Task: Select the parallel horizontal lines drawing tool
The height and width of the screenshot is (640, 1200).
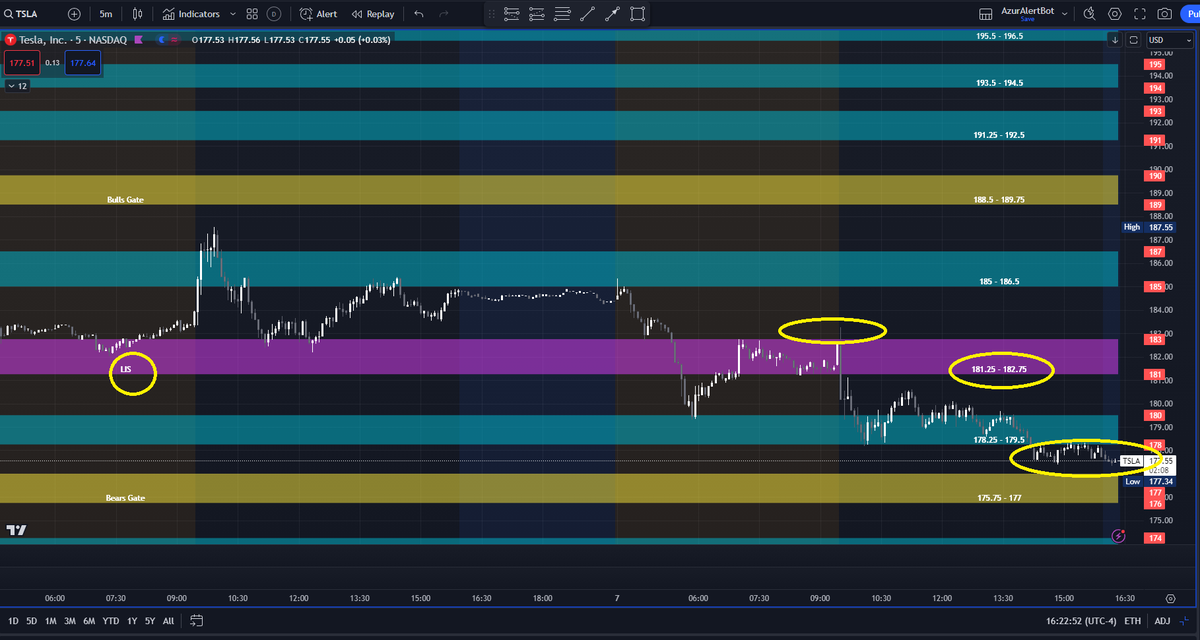Action: pos(562,14)
